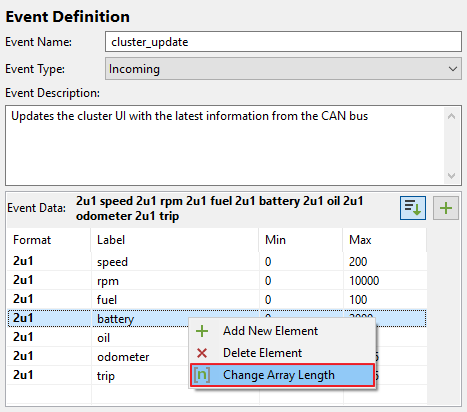Click the Event Name input field
The image size is (467, 412).
point(283,42)
